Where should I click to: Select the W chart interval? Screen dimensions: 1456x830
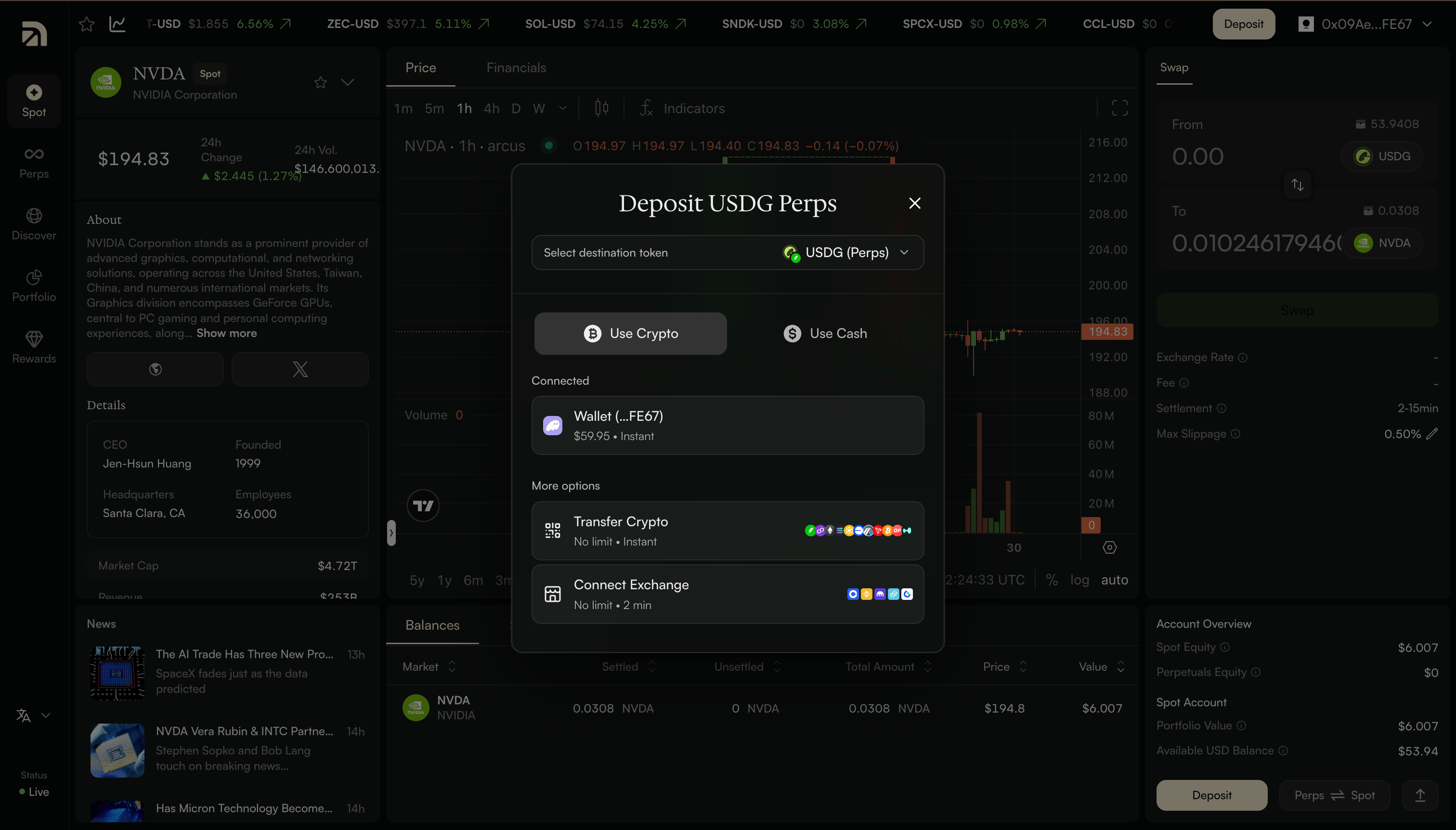(539, 108)
